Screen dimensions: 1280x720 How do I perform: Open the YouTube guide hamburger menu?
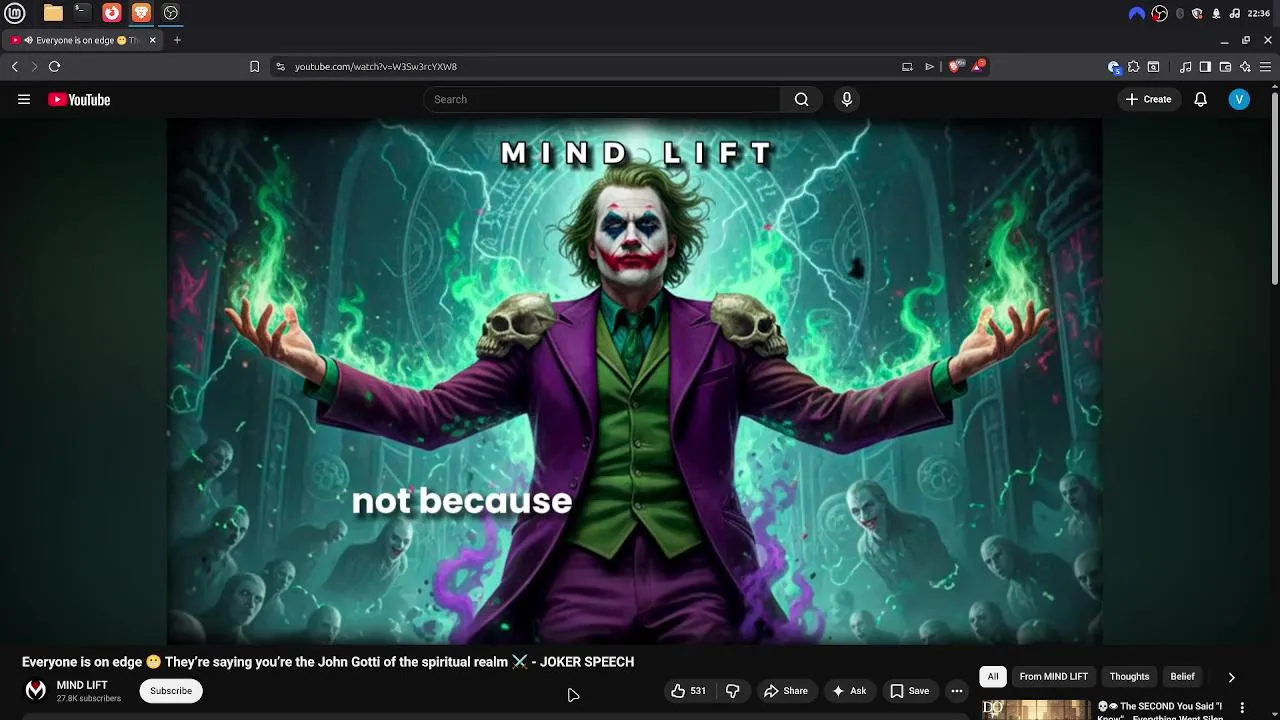(24, 99)
